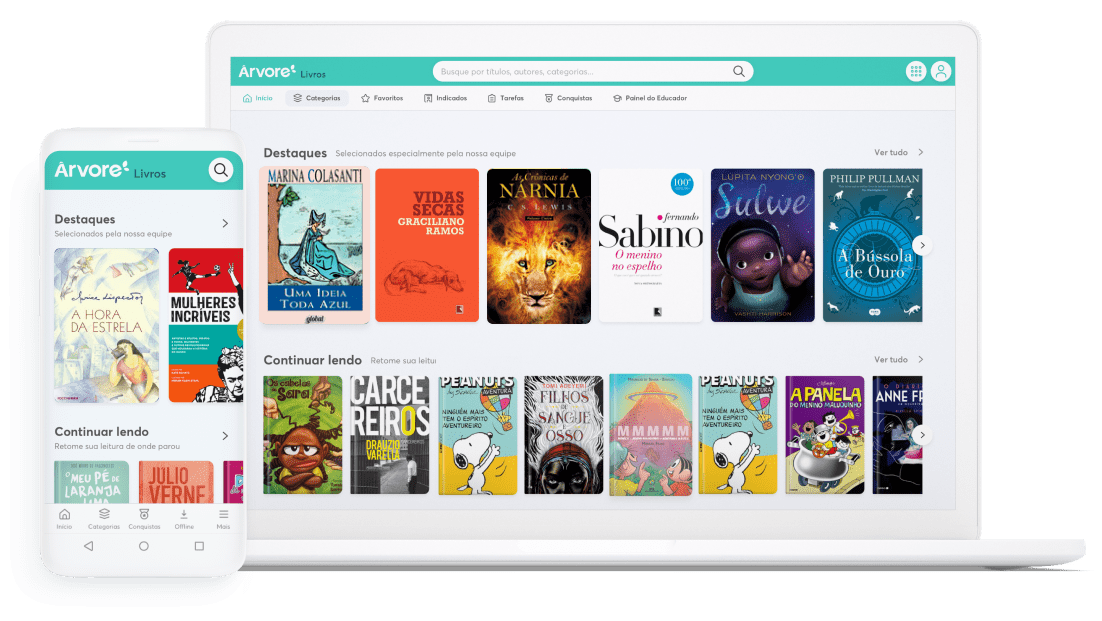Tap the Conquistas icon in the phone bottom bar
The image size is (1102, 621).
coord(144,519)
